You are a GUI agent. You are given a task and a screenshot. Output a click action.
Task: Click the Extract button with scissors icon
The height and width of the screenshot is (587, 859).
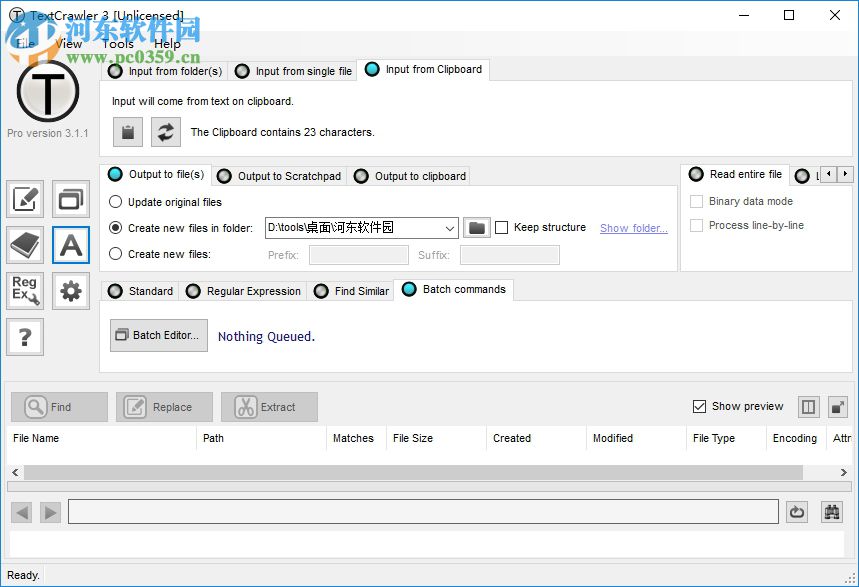(x=269, y=406)
